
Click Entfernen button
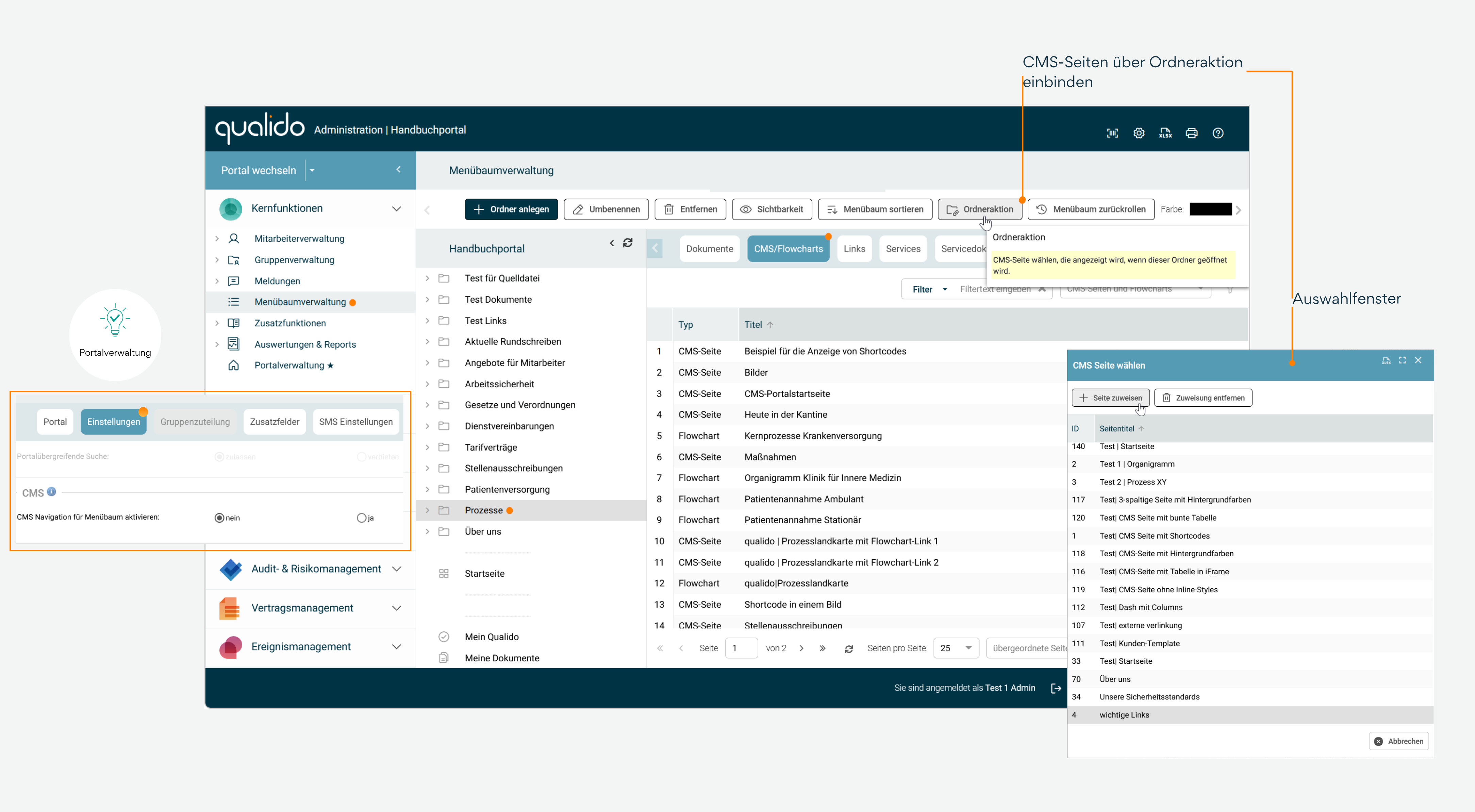coord(690,209)
